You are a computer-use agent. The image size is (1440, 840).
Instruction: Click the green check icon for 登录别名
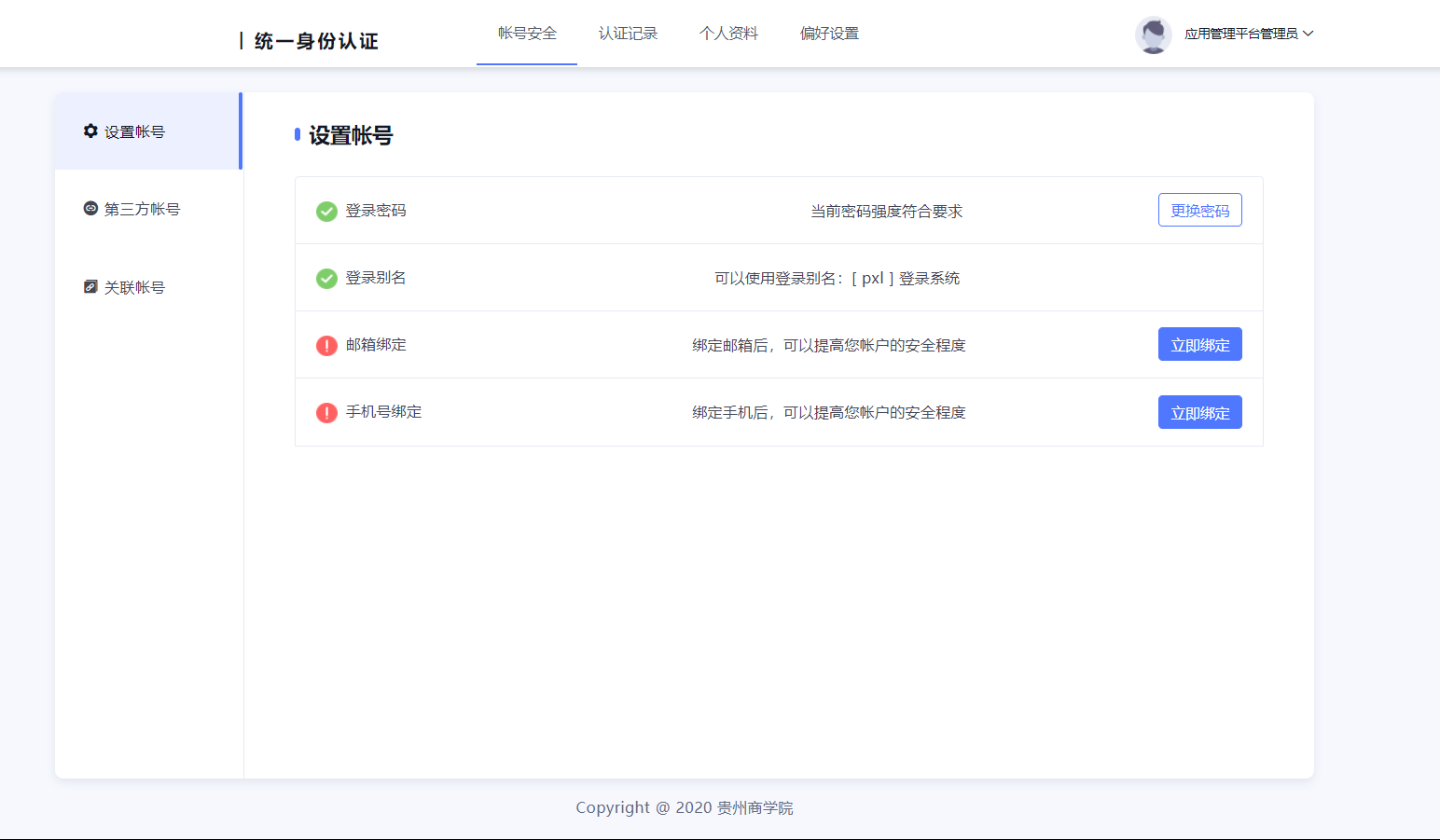coord(326,279)
